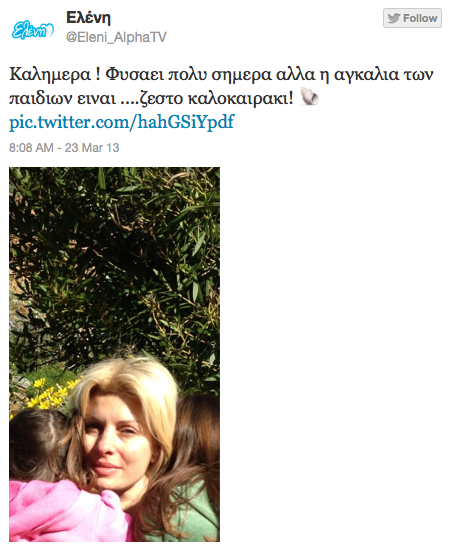Open the tweet timestamp 8:08 AM
Image resolution: width=453 pixels, height=556 pixels.
coord(31,148)
